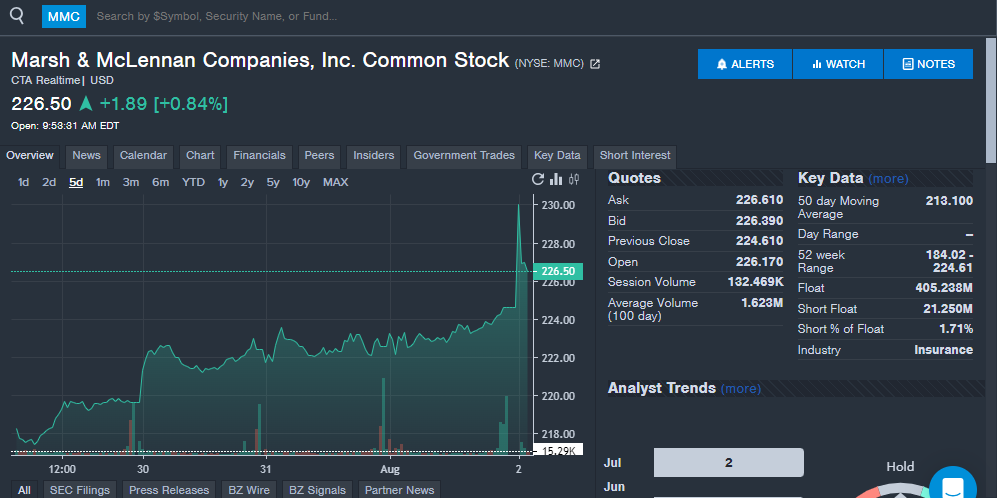Screen dimensions: 997x498
Task: Refresh the chart with the reload icon
Action: 538,179
